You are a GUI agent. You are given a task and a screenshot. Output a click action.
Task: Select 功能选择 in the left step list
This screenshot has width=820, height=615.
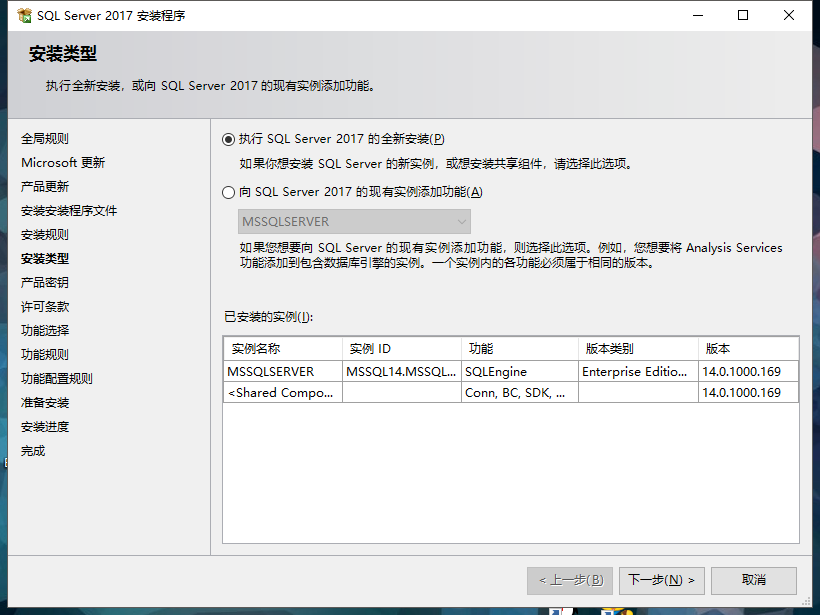(x=46, y=330)
